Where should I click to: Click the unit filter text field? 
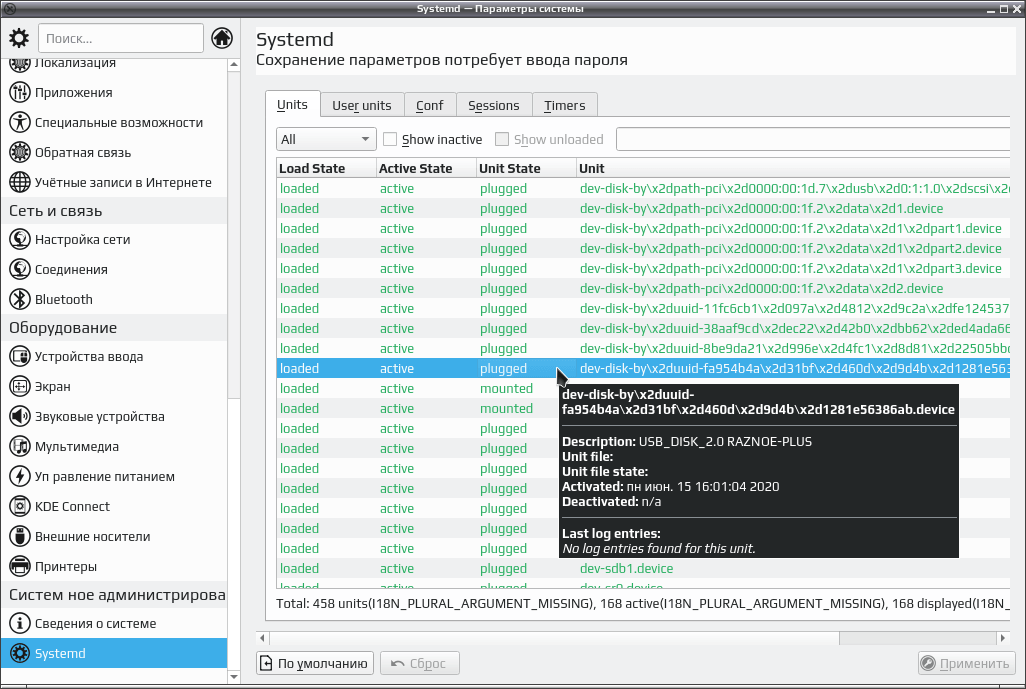[x=813, y=139]
